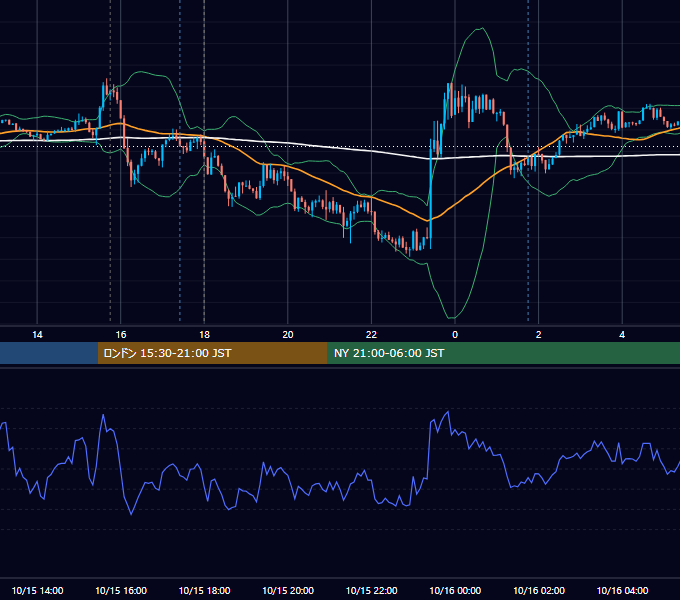The height and width of the screenshot is (600, 680).
Task: Click the hour label 4 on the axis
Action: [622, 335]
